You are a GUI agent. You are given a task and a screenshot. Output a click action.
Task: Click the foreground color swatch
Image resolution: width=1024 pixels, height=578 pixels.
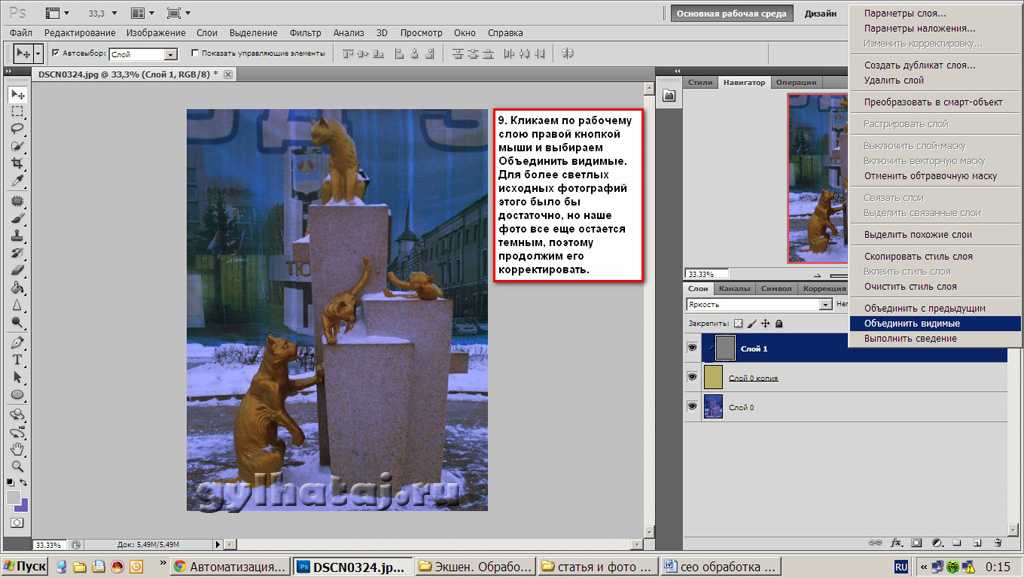(13, 498)
